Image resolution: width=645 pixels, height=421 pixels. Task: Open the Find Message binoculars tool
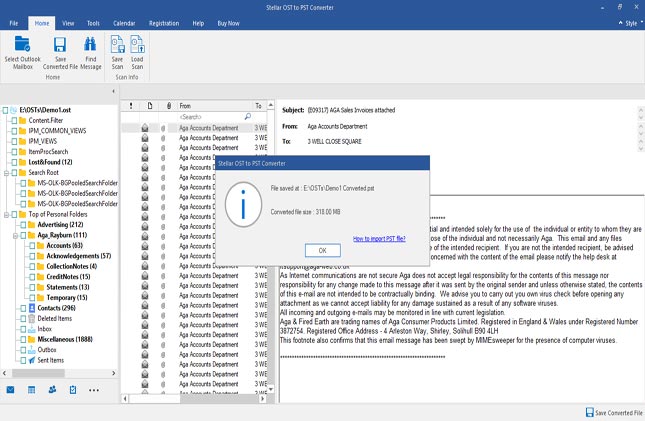tap(90, 44)
